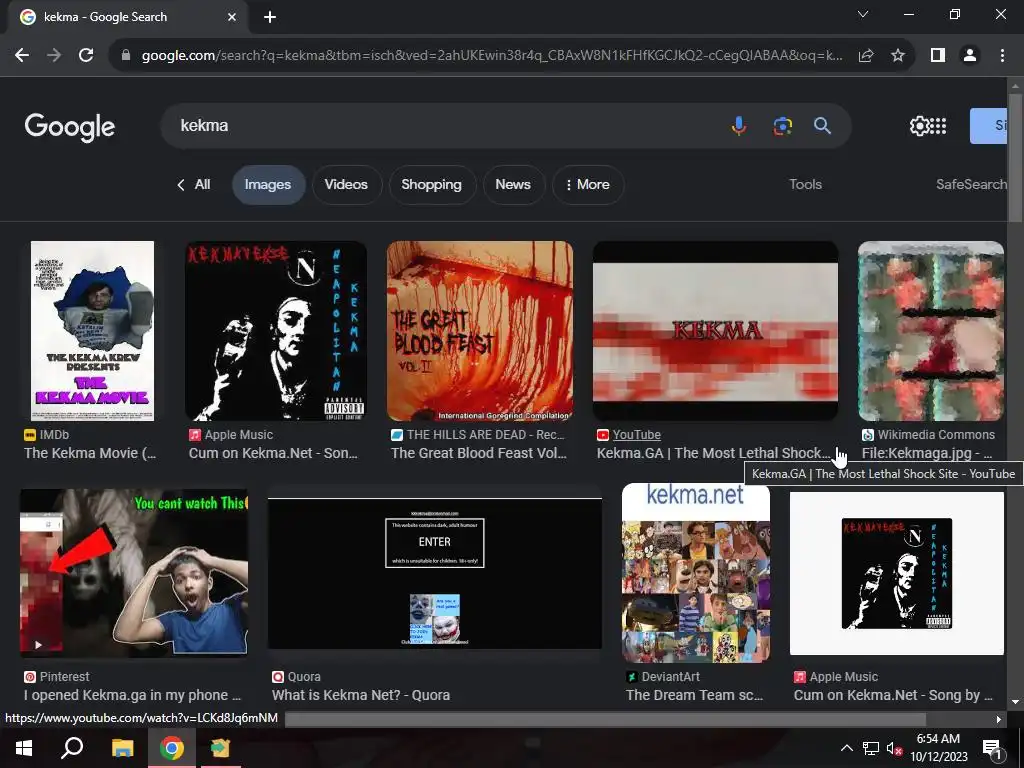Close the kekma Google Search tab

pyautogui.click(x=232, y=17)
